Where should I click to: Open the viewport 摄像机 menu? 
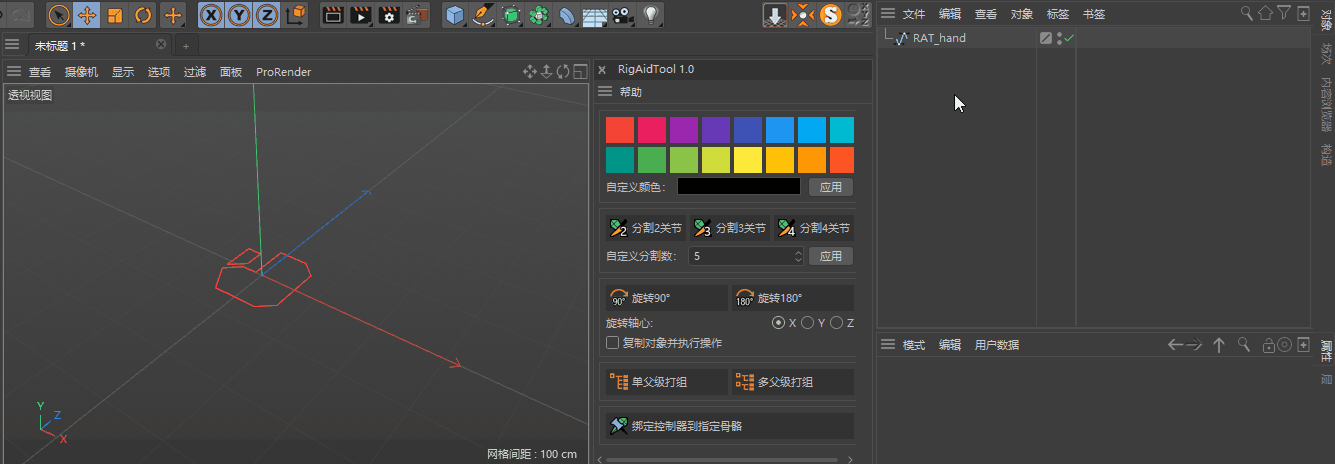[82, 72]
